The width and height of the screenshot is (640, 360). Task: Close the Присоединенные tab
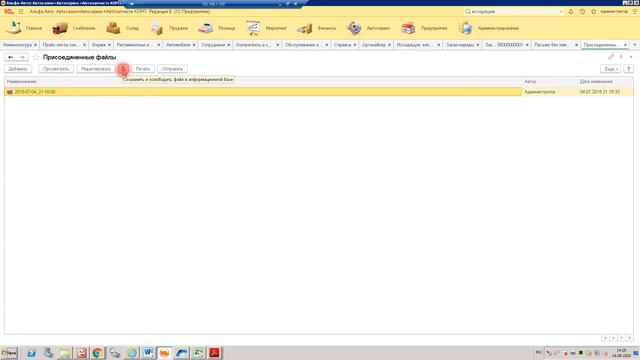point(625,45)
